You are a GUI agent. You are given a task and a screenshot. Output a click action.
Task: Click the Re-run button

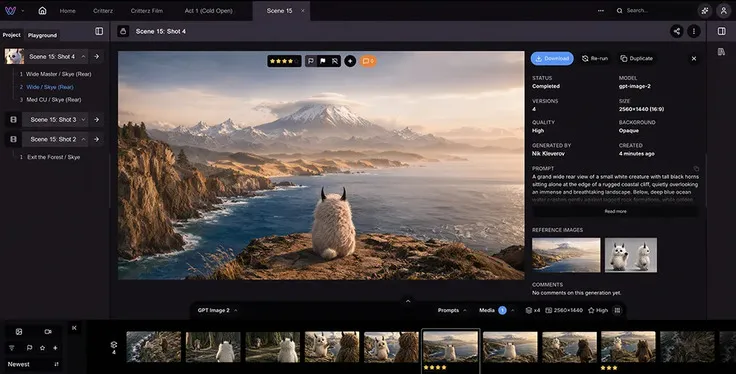595,59
